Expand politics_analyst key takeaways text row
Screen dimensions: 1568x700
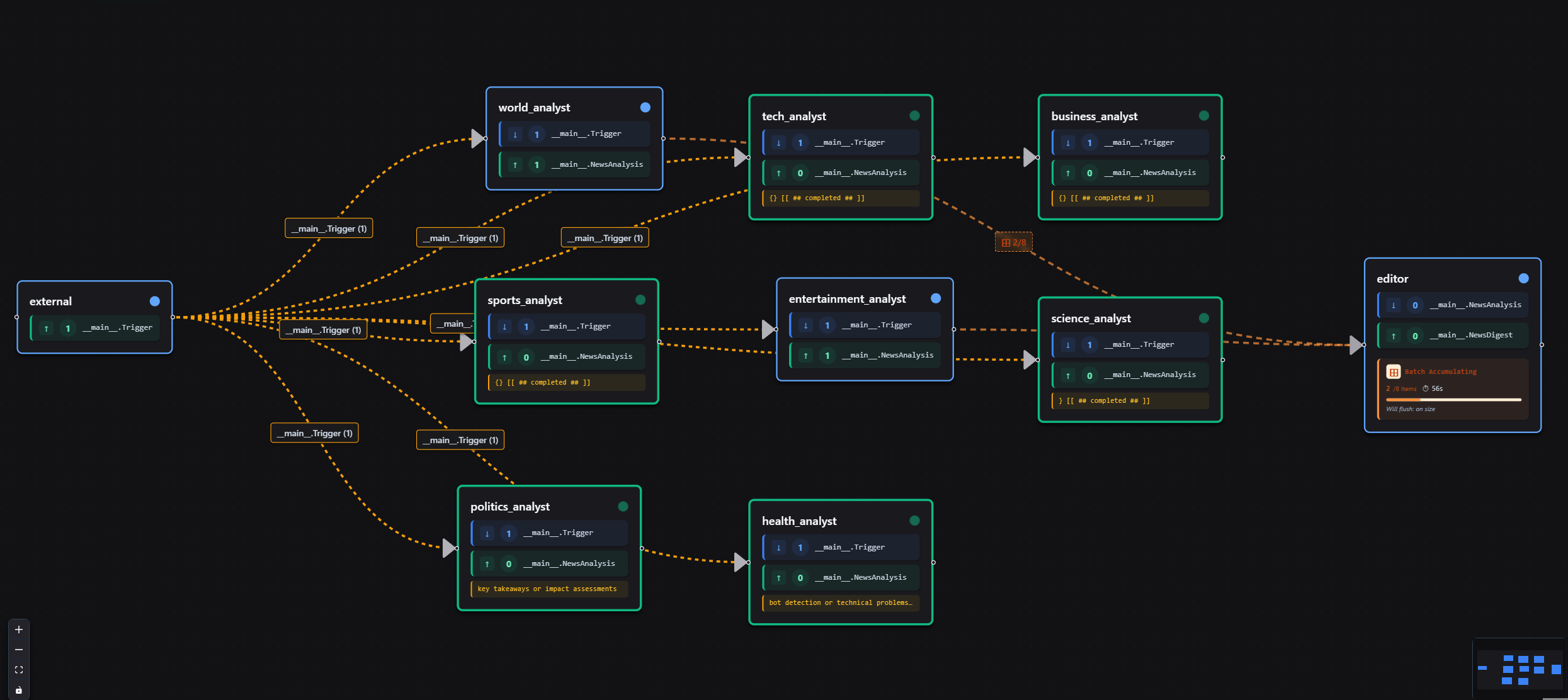point(548,589)
